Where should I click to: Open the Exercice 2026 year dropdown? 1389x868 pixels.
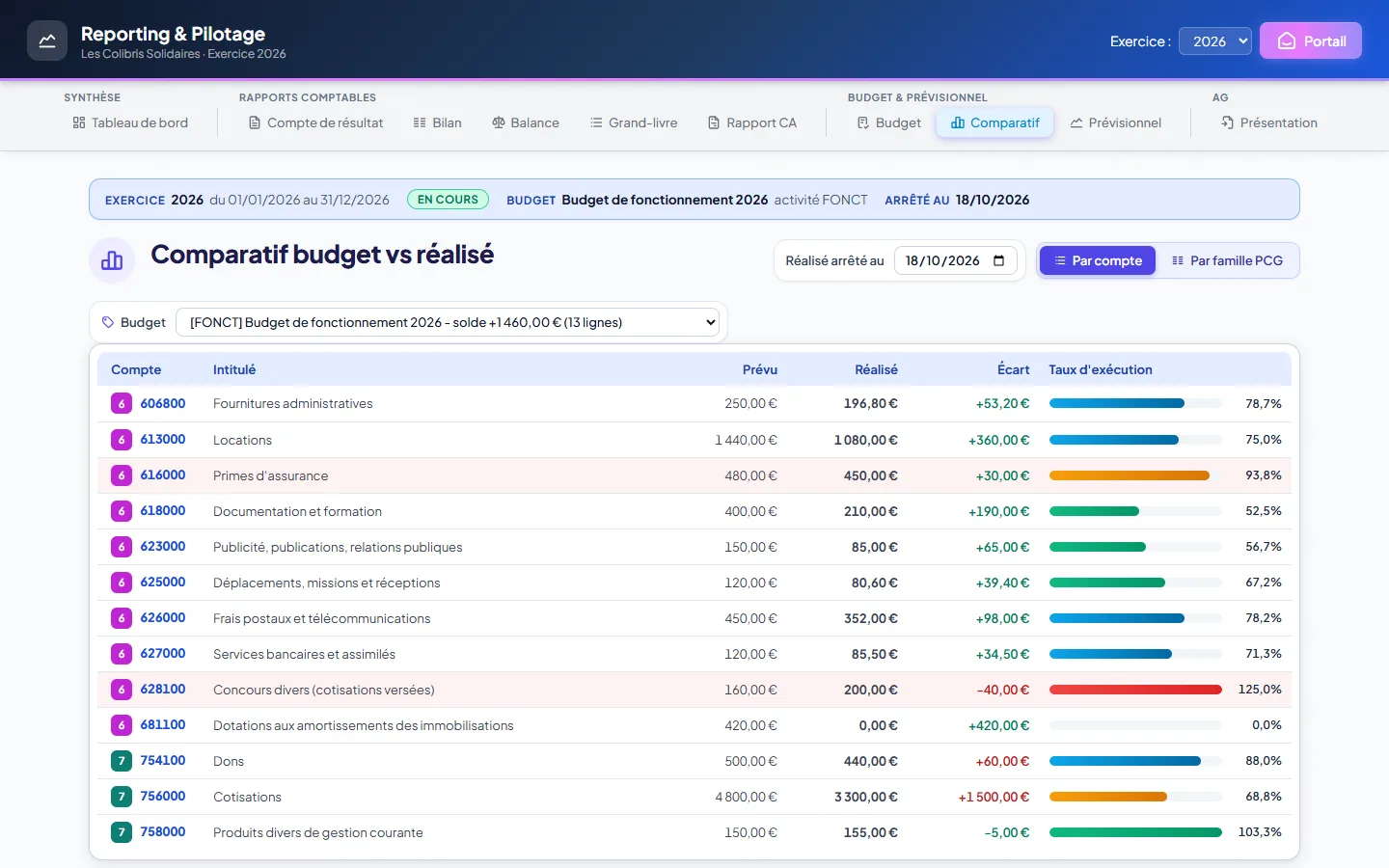(x=1215, y=41)
